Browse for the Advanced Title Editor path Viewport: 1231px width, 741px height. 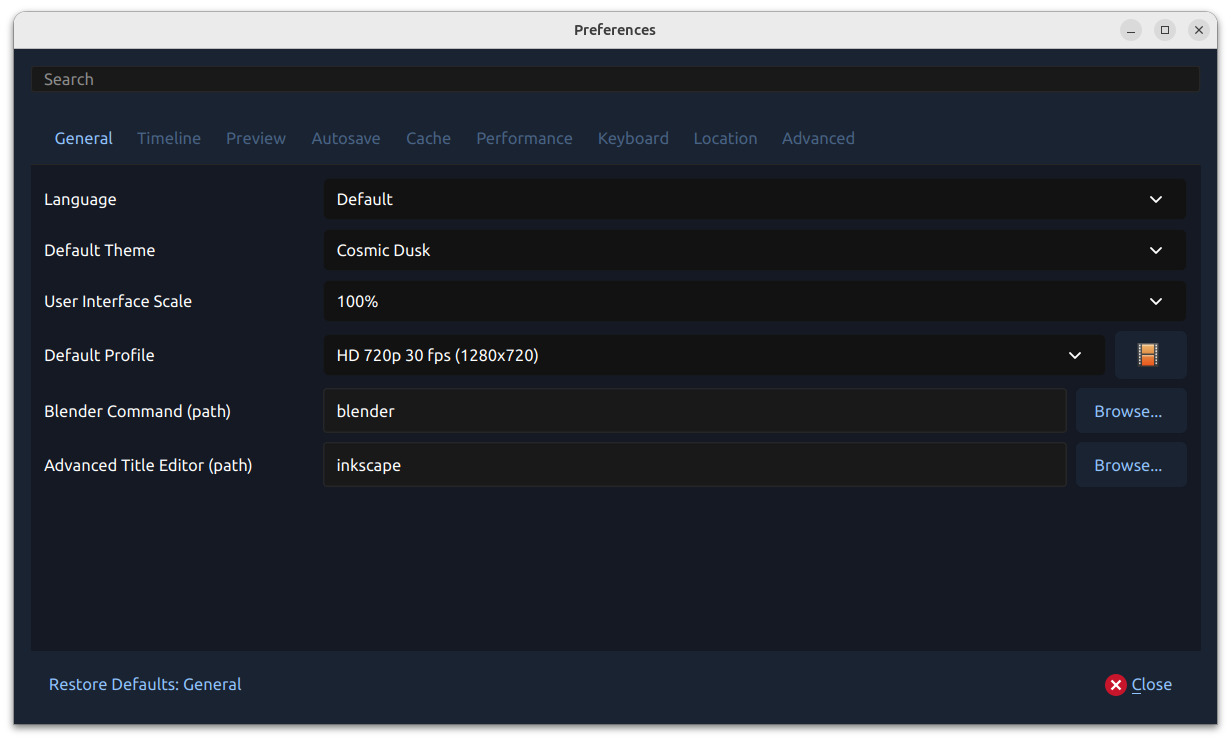[x=1131, y=465]
